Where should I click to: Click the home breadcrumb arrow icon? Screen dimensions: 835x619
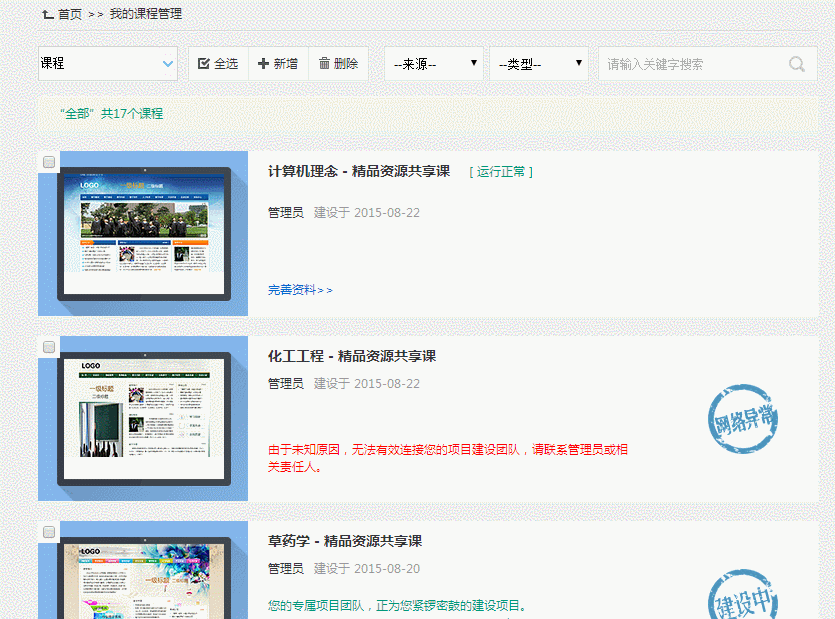[x=47, y=14]
